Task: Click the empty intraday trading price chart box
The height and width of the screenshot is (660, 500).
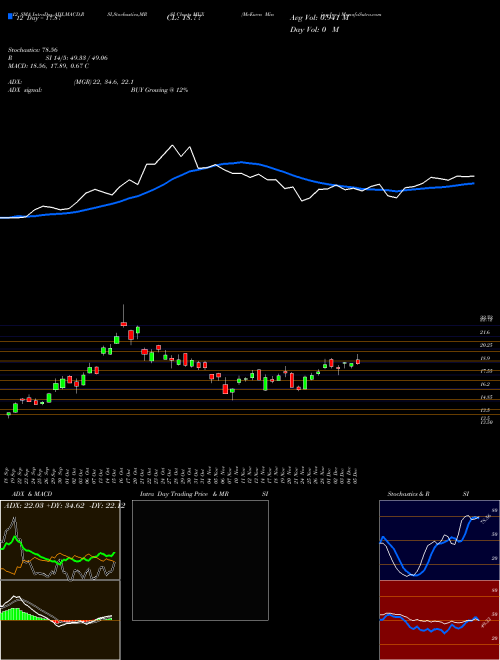Action: coord(200,560)
